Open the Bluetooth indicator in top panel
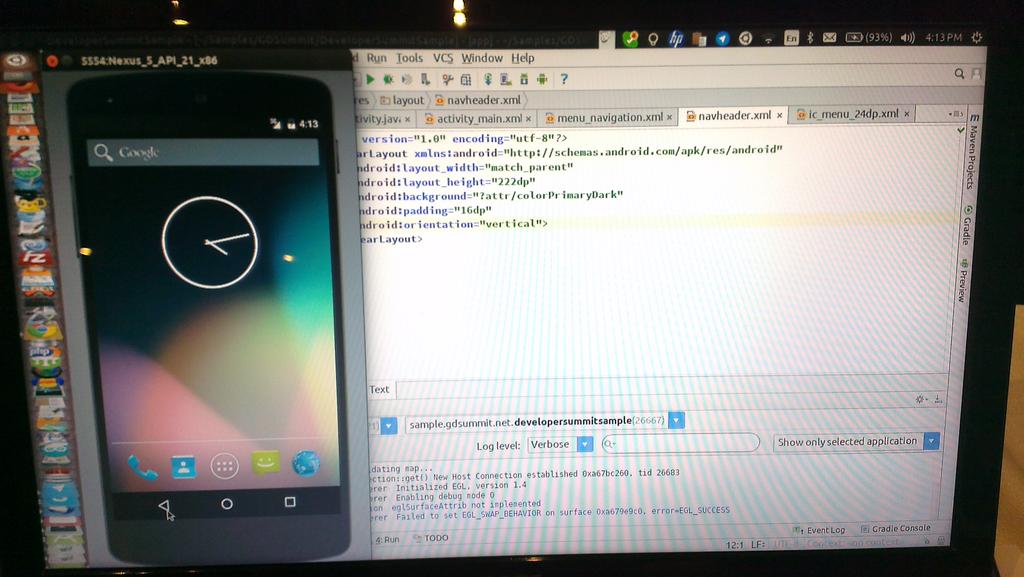1024x577 pixels. coord(810,38)
